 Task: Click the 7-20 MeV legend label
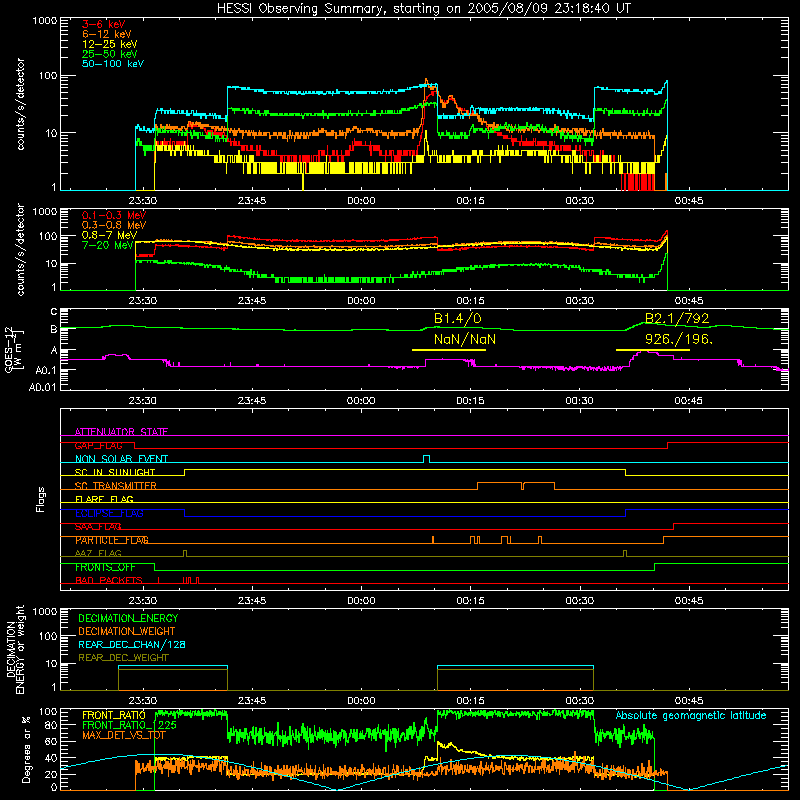[x=108, y=245]
